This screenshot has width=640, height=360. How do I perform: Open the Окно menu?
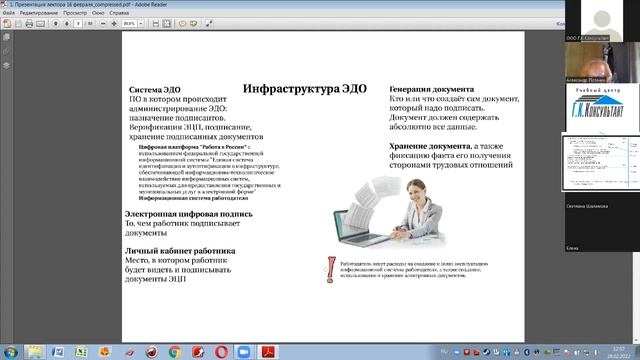click(98, 13)
